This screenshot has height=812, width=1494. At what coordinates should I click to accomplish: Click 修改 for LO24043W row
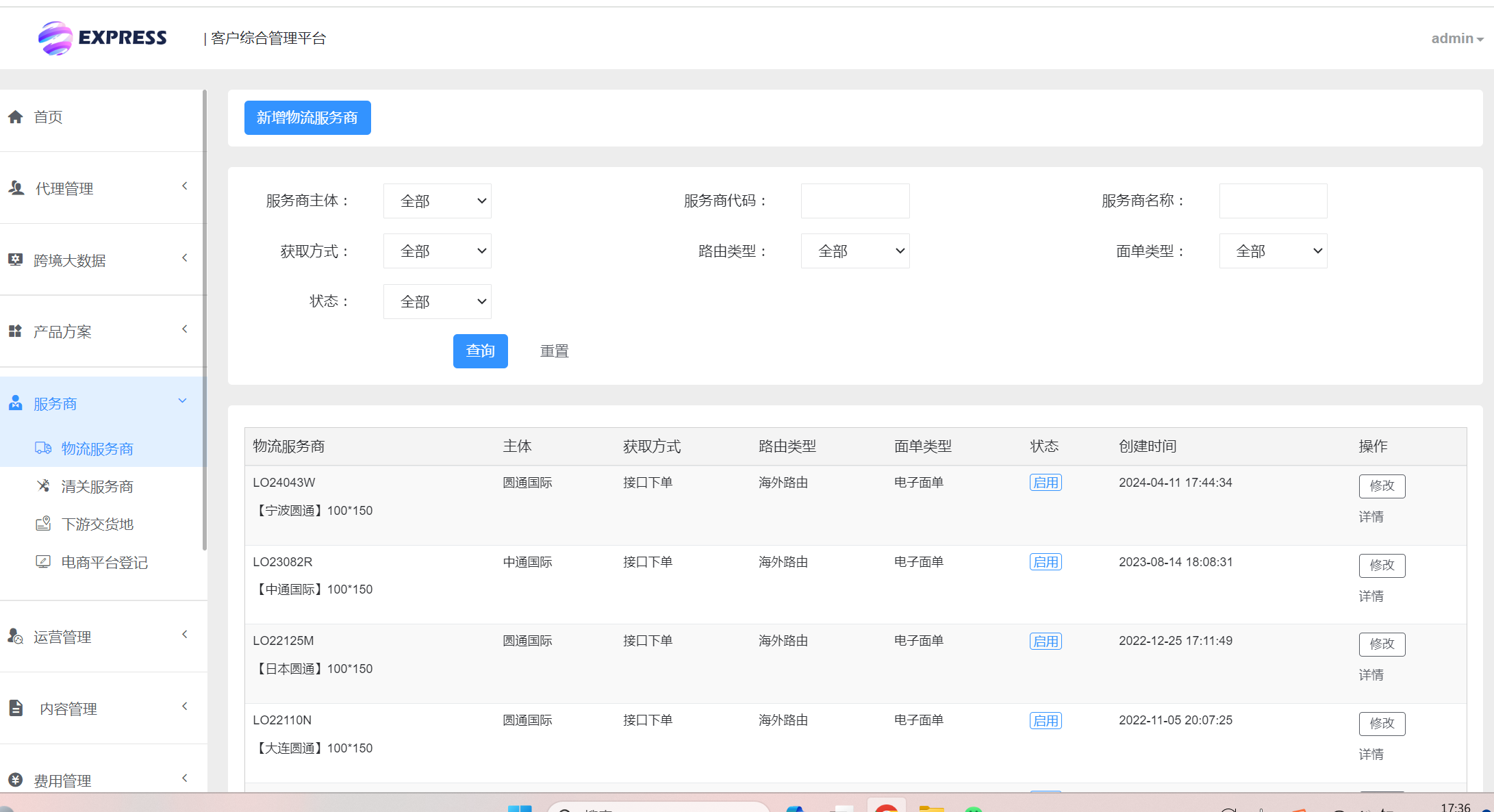(1382, 486)
